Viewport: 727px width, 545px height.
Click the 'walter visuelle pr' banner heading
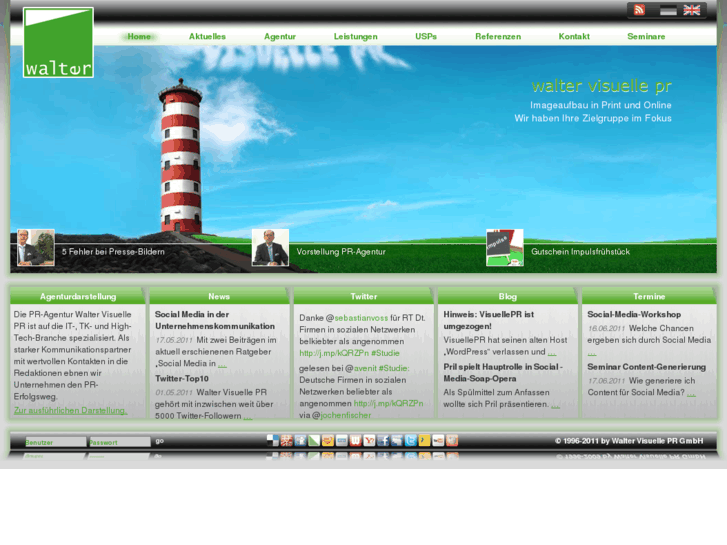(x=601, y=86)
